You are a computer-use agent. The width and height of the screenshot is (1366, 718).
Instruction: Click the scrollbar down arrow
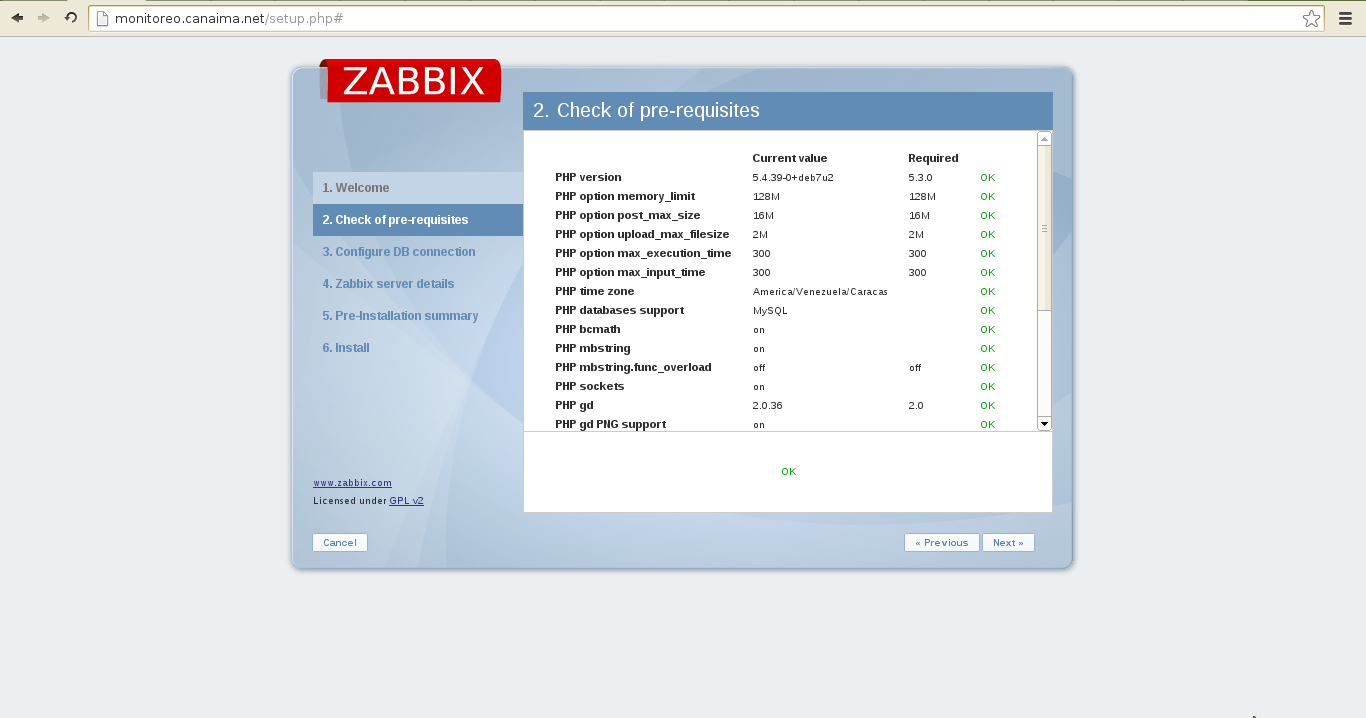click(x=1044, y=423)
